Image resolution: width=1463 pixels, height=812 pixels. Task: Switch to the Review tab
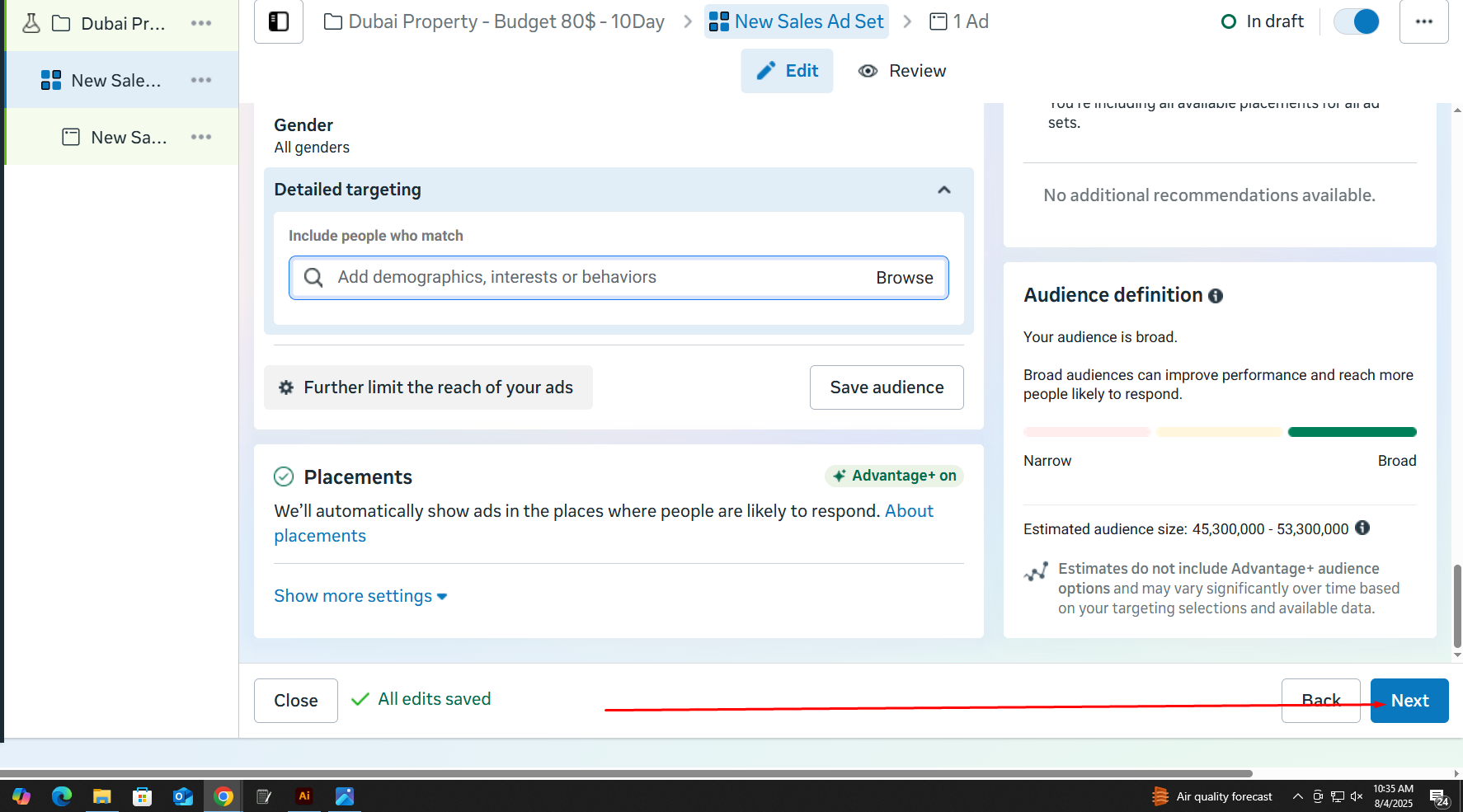click(x=902, y=71)
